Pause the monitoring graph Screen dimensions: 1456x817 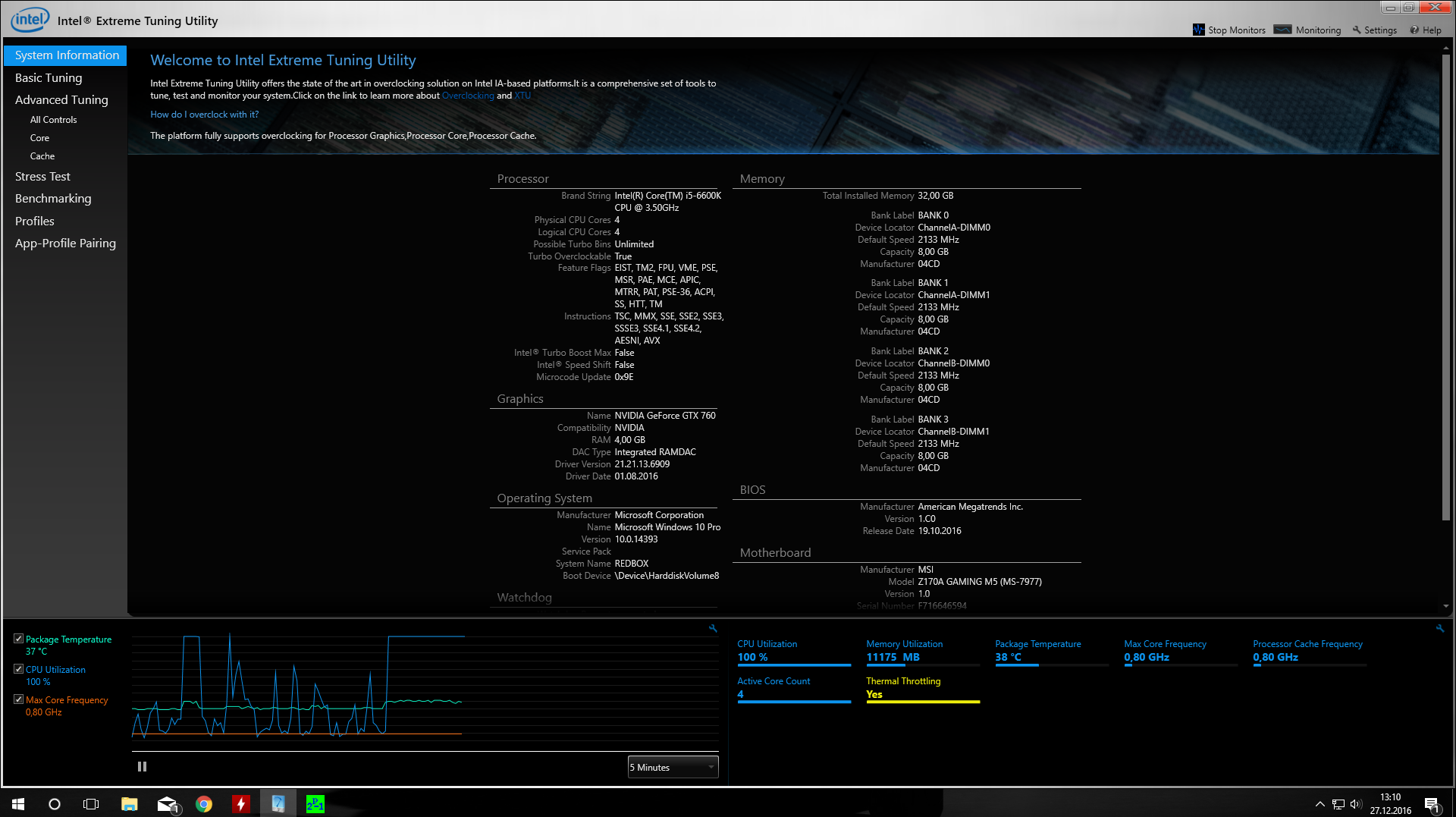point(142,767)
